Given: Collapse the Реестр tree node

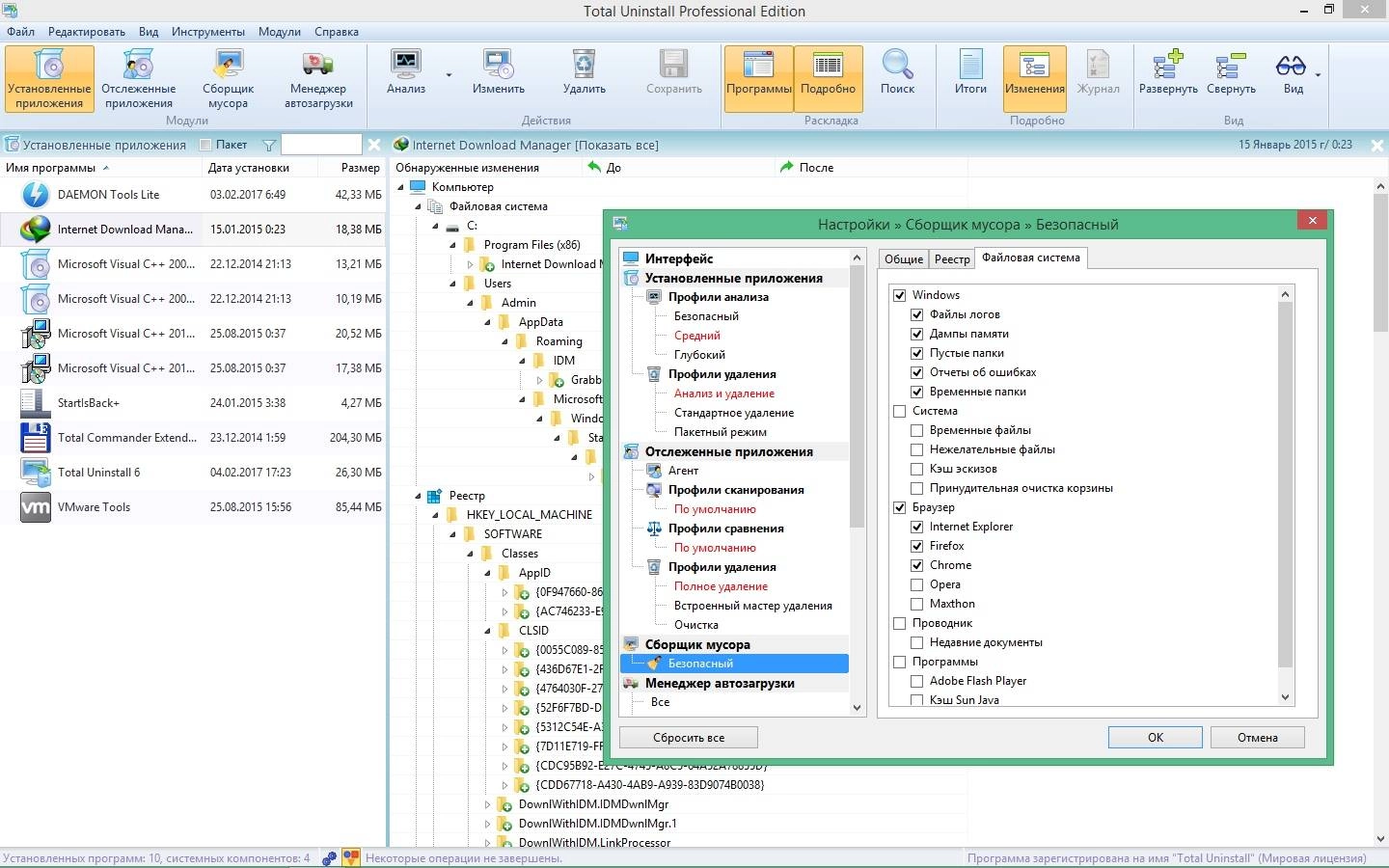Looking at the screenshot, I should pyautogui.click(x=419, y=496).
